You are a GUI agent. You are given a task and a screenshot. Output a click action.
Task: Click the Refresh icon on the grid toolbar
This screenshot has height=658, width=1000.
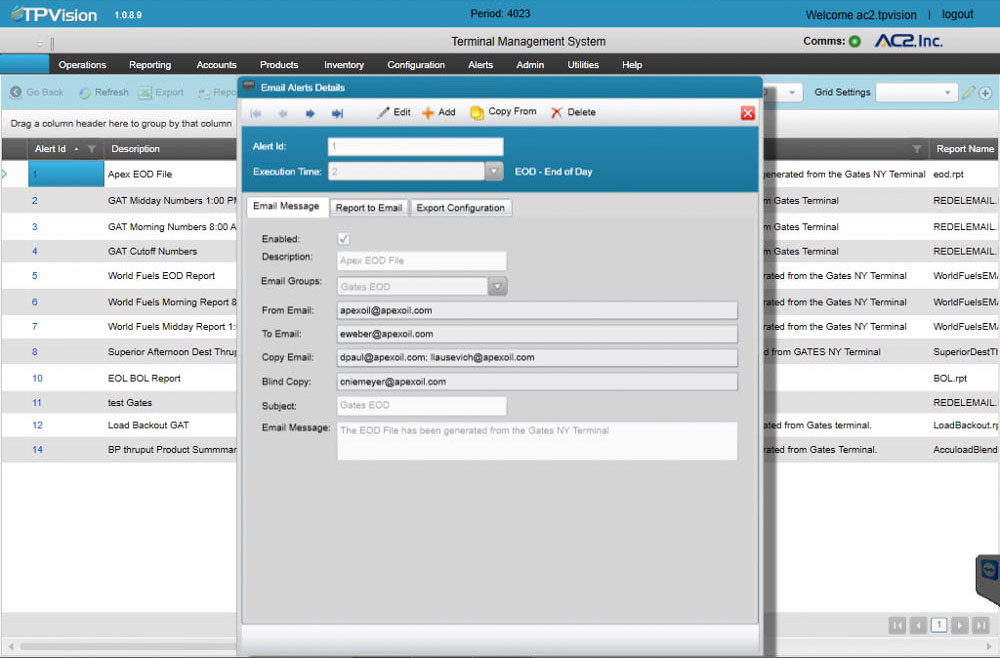pyautogui.click(x=85, y=92)
